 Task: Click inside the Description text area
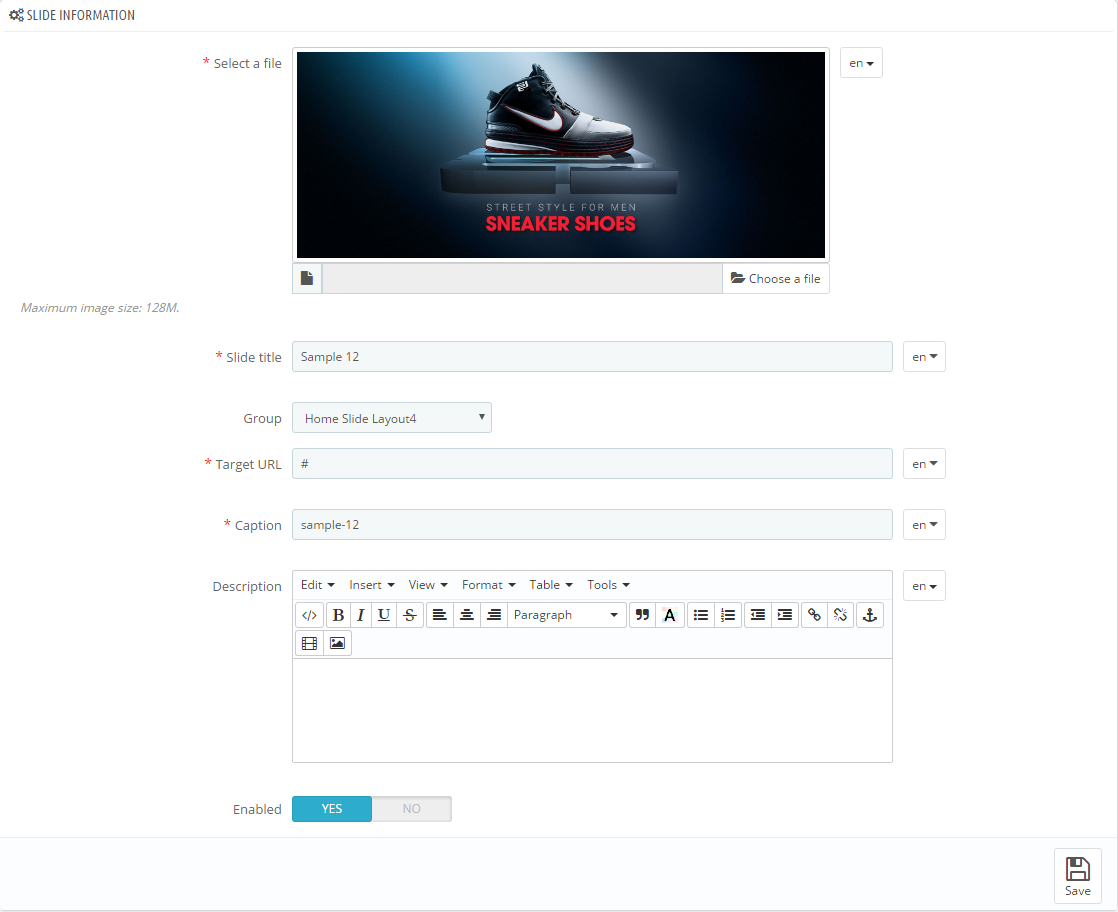592,710
